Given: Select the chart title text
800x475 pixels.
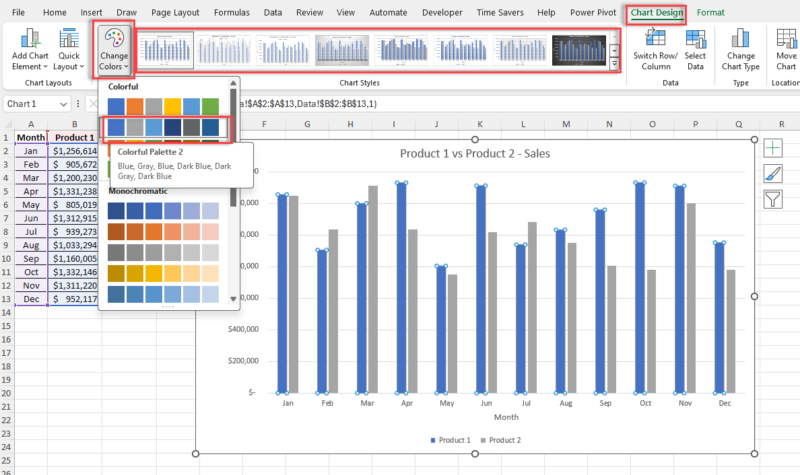Looking at the screenshot, I should [475, 153].
